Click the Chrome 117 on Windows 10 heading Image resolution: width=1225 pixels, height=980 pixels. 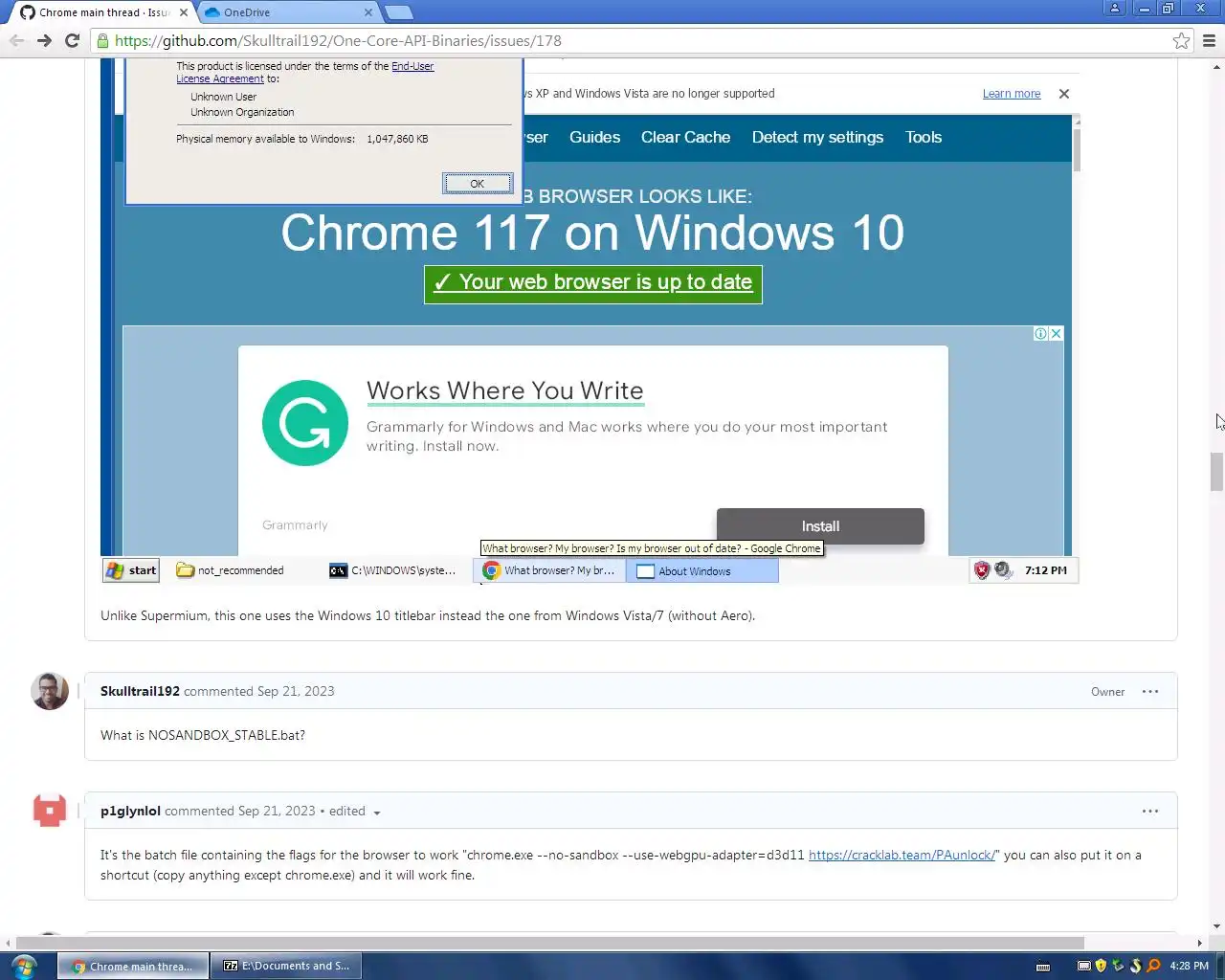(x=592, y=233)
